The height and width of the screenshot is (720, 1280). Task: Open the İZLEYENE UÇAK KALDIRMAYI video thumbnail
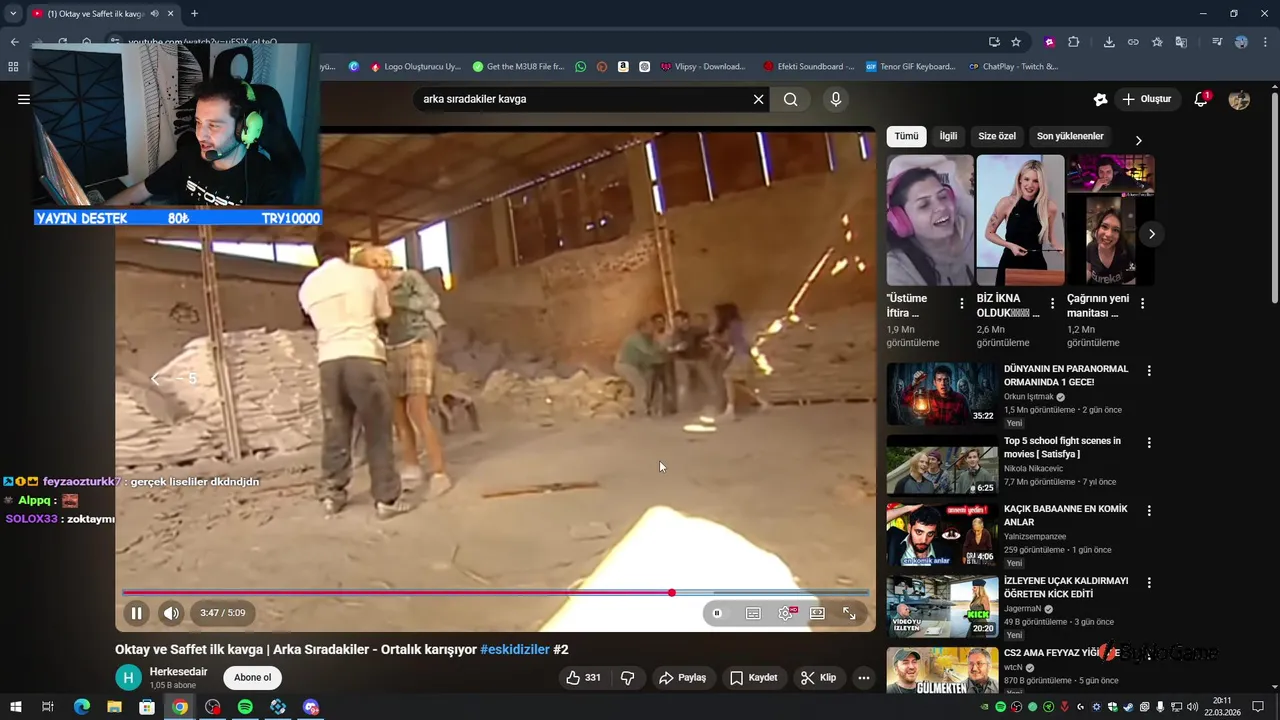(x=942, y=607)
